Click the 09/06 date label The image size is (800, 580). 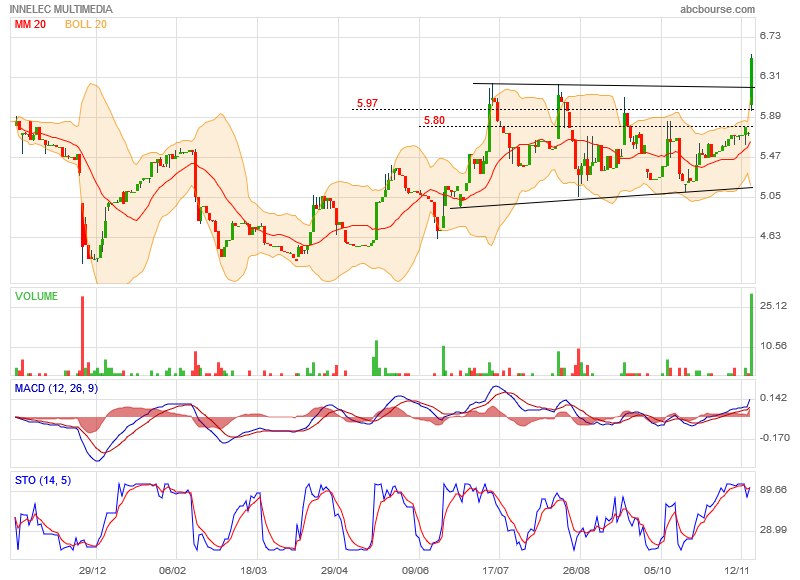[x=415, y=570]
